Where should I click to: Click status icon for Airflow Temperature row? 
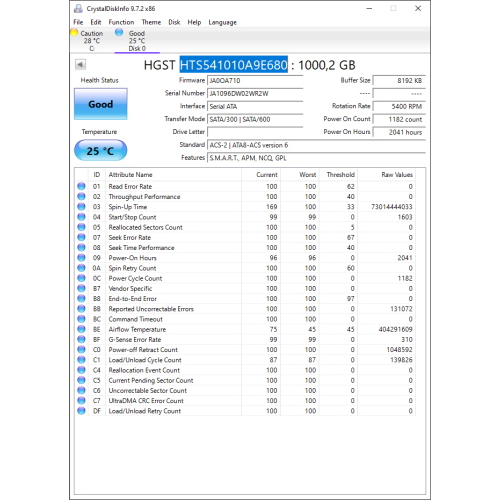coord(81,329)
